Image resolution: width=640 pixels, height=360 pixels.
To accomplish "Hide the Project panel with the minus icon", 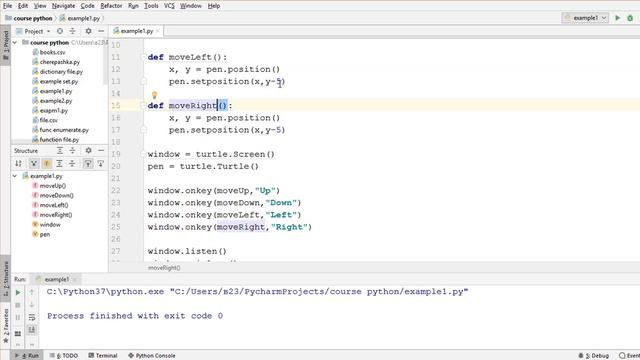I will click(x=101, y=31).
